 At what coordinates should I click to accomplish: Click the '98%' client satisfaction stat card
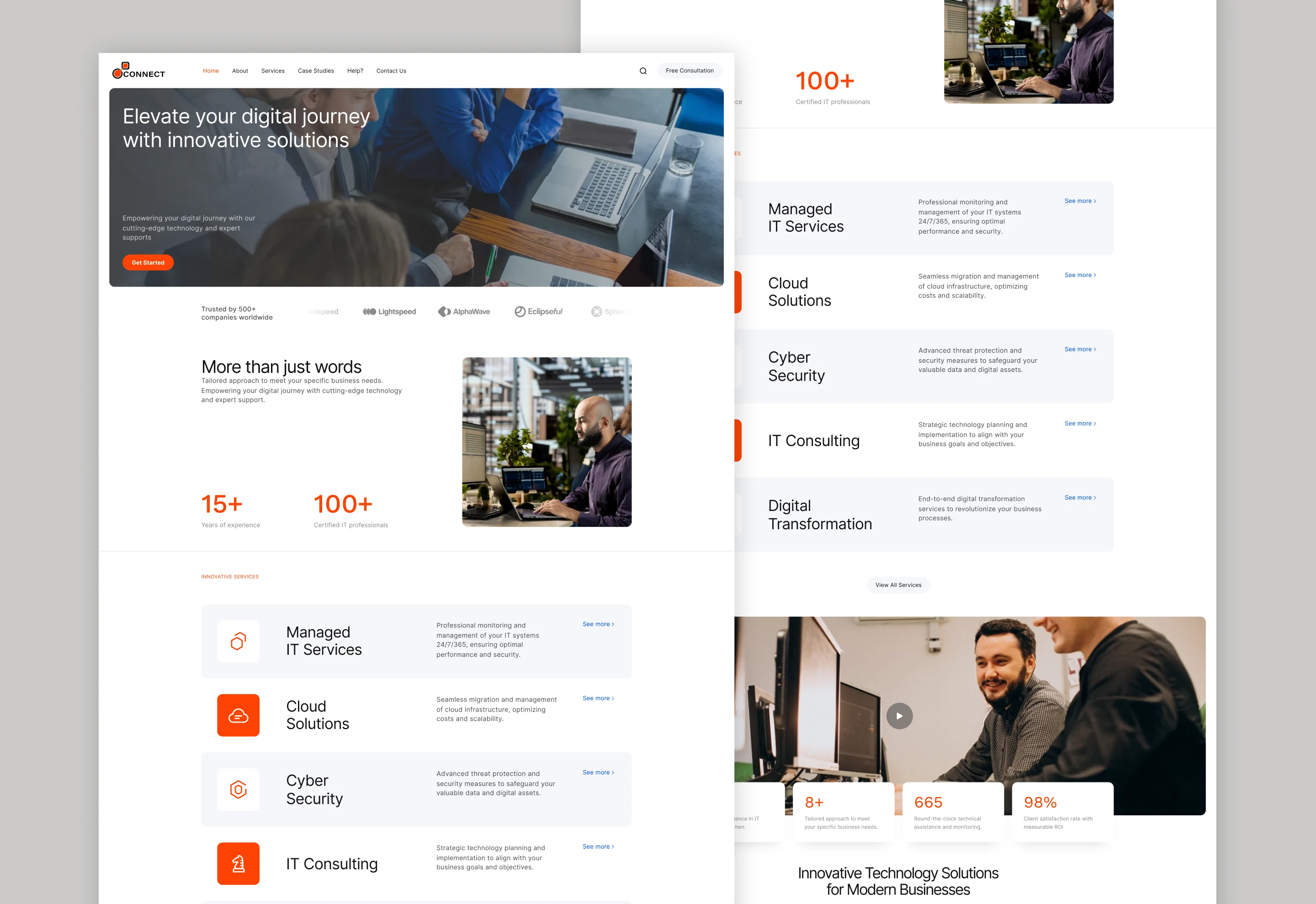(x=1062, y=812)
